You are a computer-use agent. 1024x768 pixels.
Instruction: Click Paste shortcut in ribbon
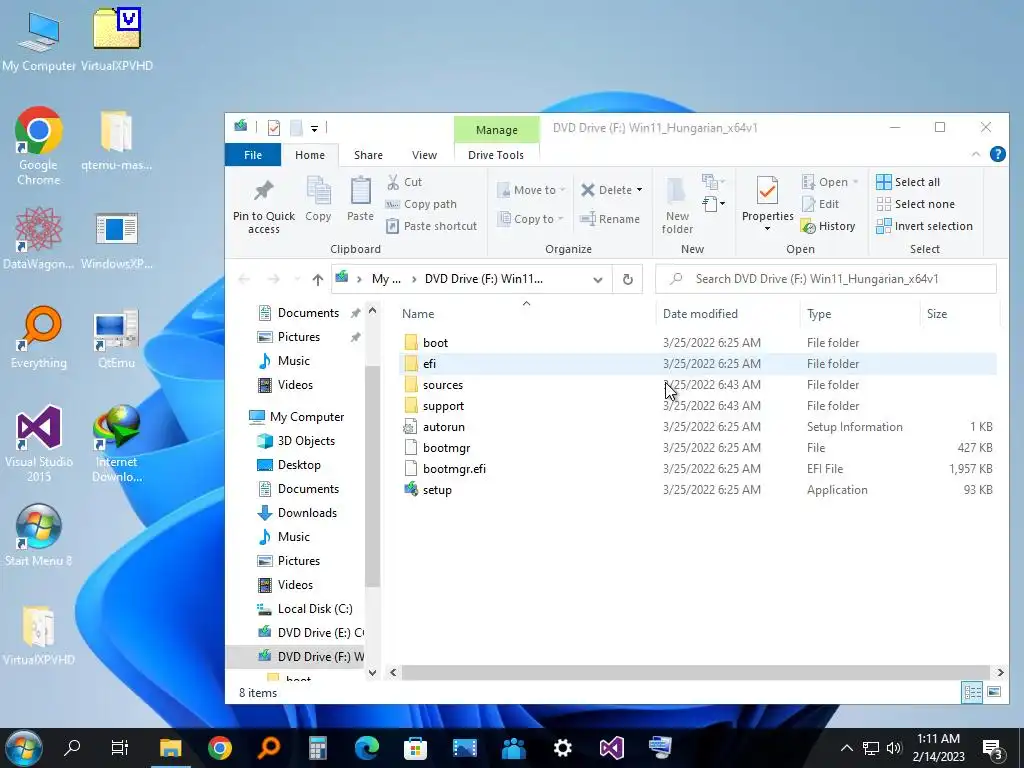click(432, 226)
